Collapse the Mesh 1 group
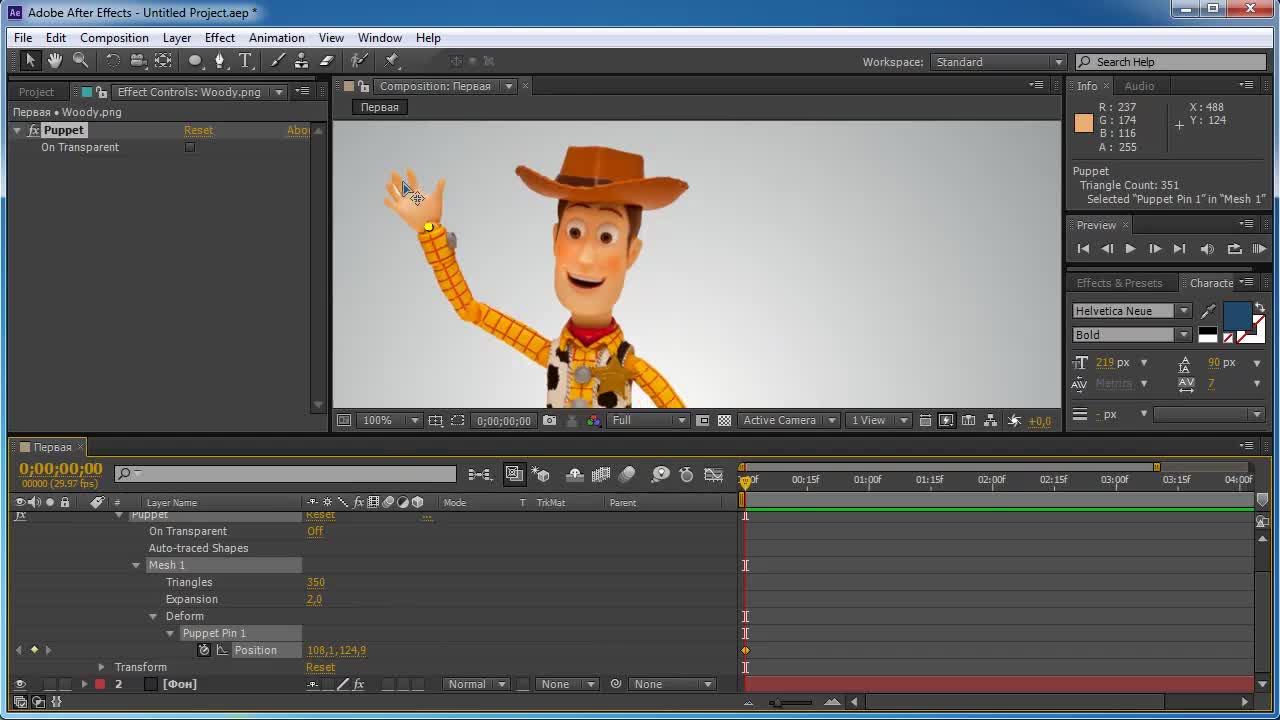The width and height of the screenshot is (1280, 720). 136,566
